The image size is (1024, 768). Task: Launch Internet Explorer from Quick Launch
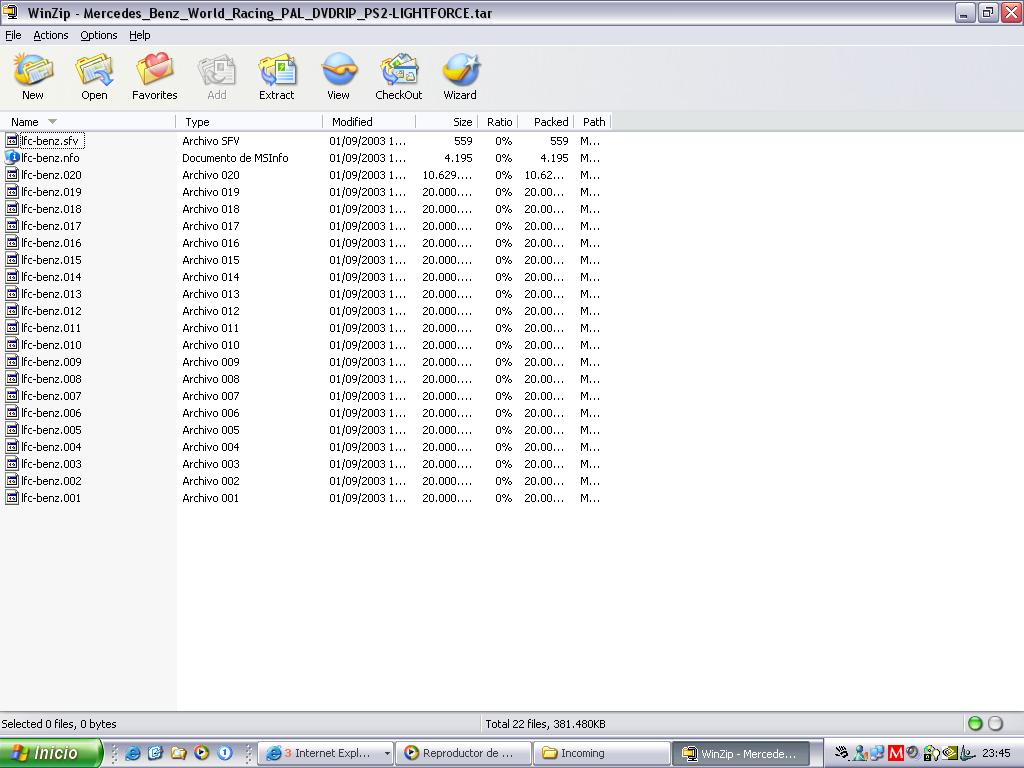click(x=133, y=753)
